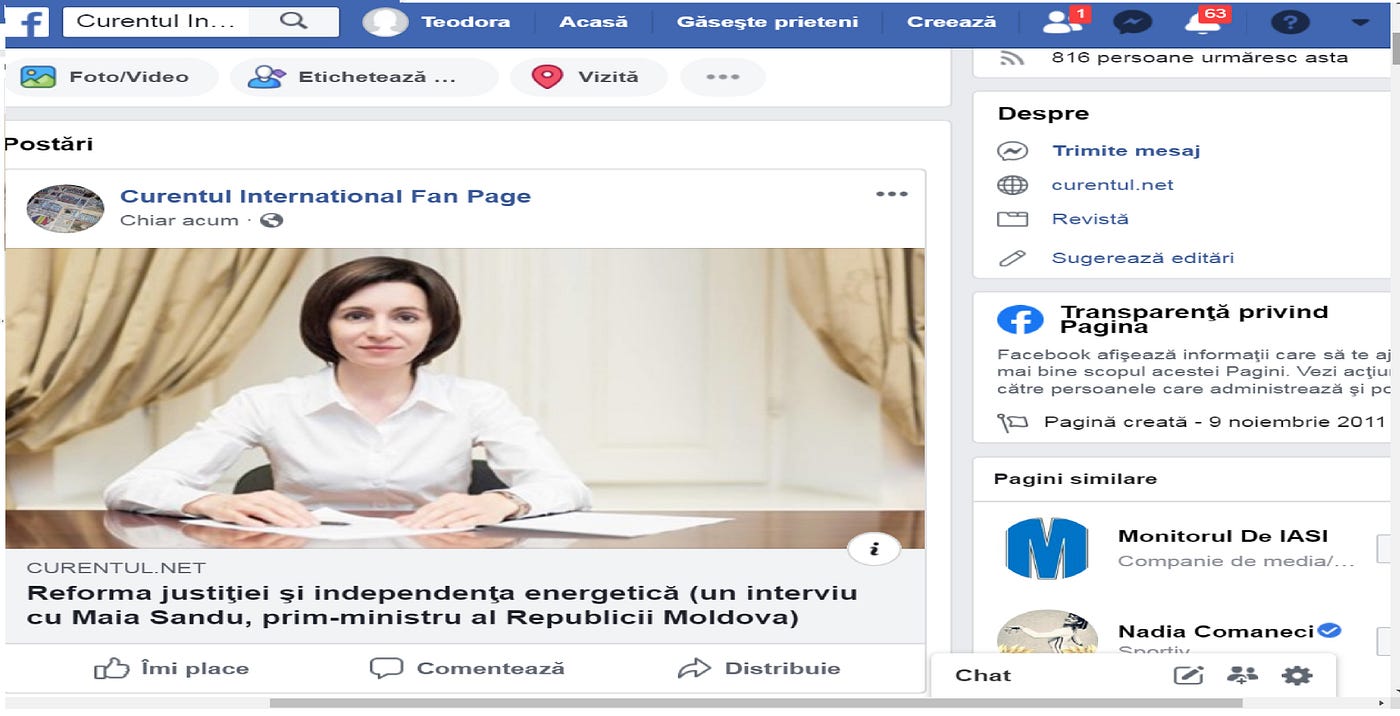Click 'Transparență privind Pagina' heading

click(x=1195, y=319)
